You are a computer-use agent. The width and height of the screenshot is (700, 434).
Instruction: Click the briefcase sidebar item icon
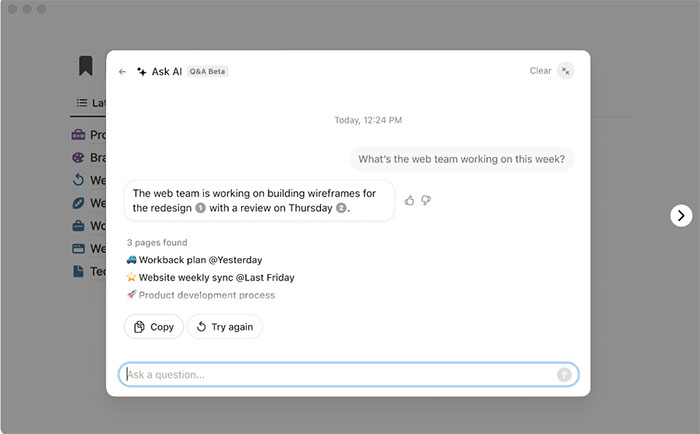click(x=79, y=226)
